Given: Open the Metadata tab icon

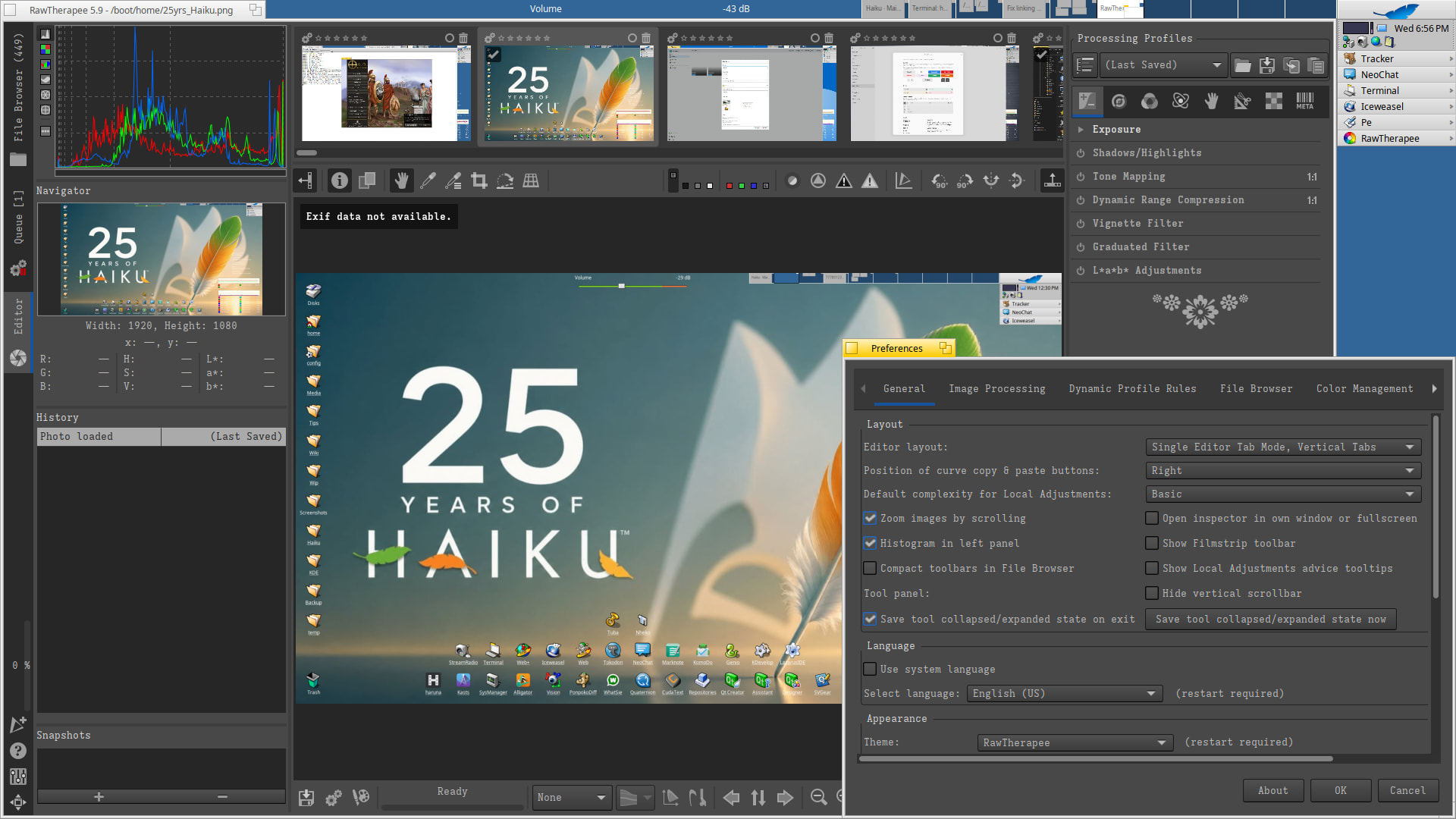Looking at the screenshot, I should pos(1305,101).
